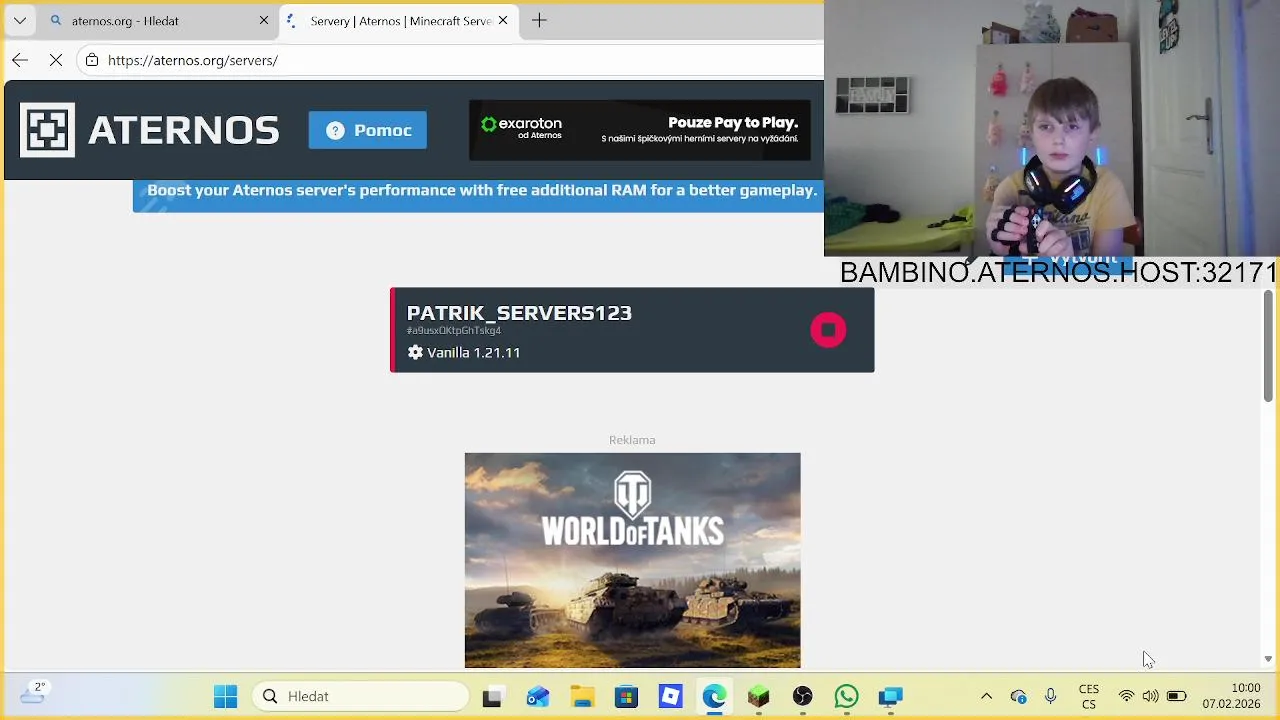Go back using the browser back arrow
Viewport: 1280px width, 720px height.
click(20, 60)
